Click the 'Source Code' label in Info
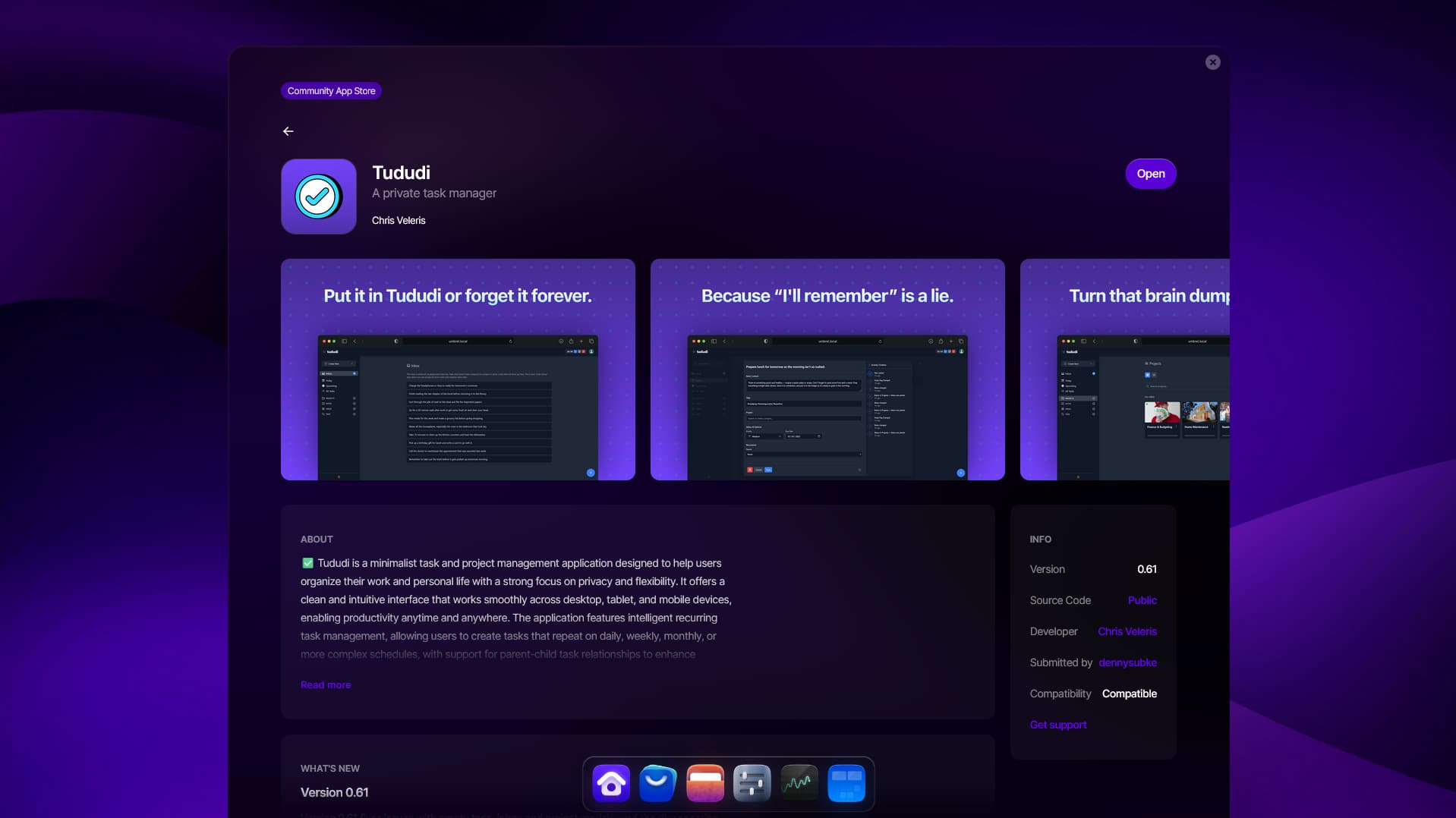Screen dimensions: 1456x818 pyautogui.click(x=1060, y=600)
